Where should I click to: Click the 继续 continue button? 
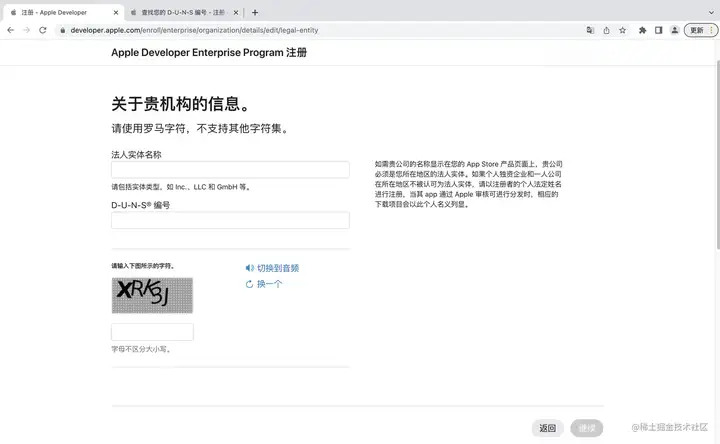[587, 428]
